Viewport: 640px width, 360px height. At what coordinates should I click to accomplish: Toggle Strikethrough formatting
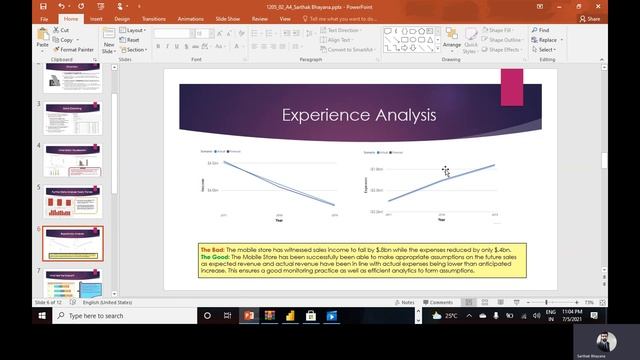[196, 47]
